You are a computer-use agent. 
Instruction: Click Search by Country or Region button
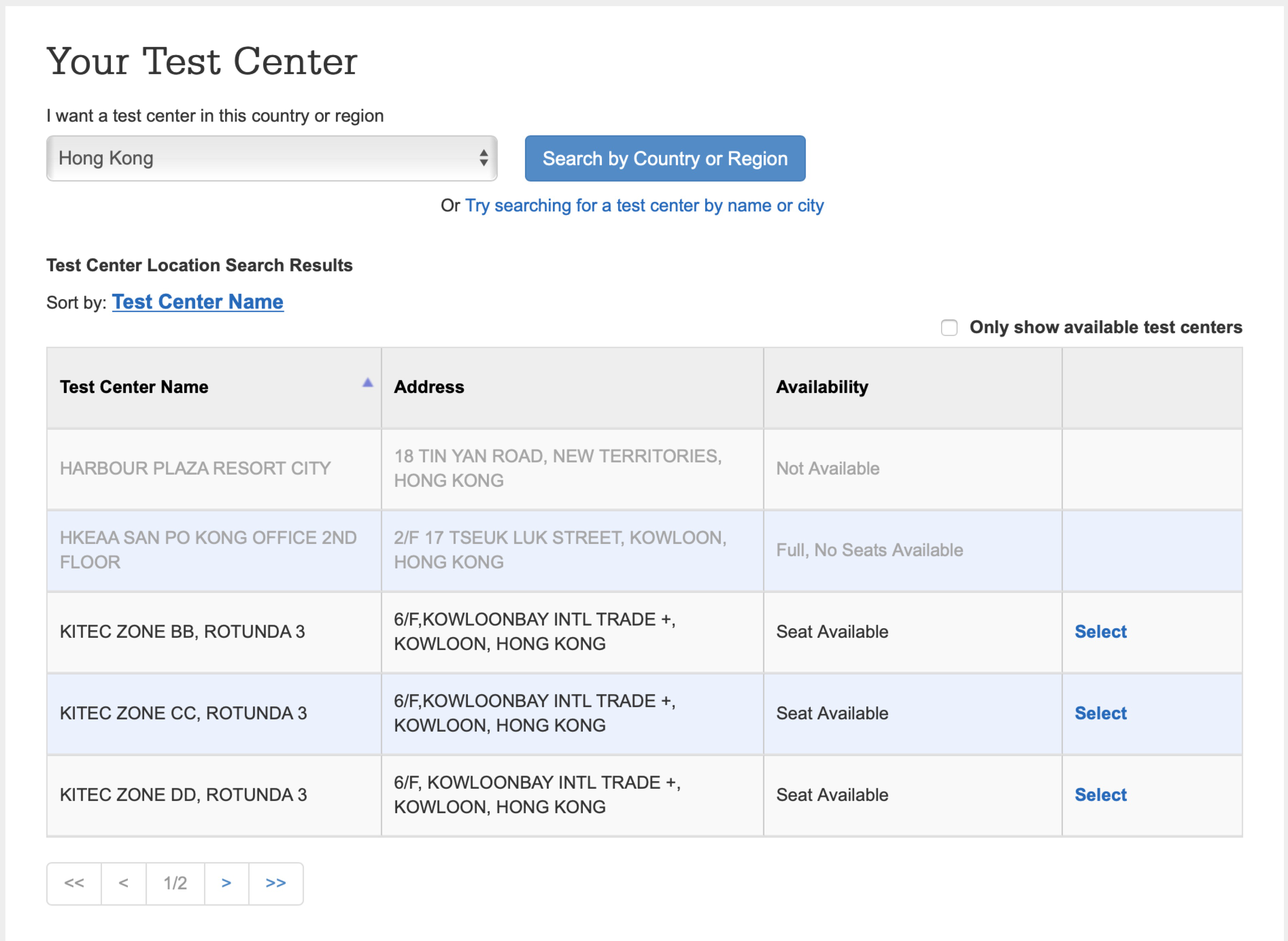coord(664,158)
